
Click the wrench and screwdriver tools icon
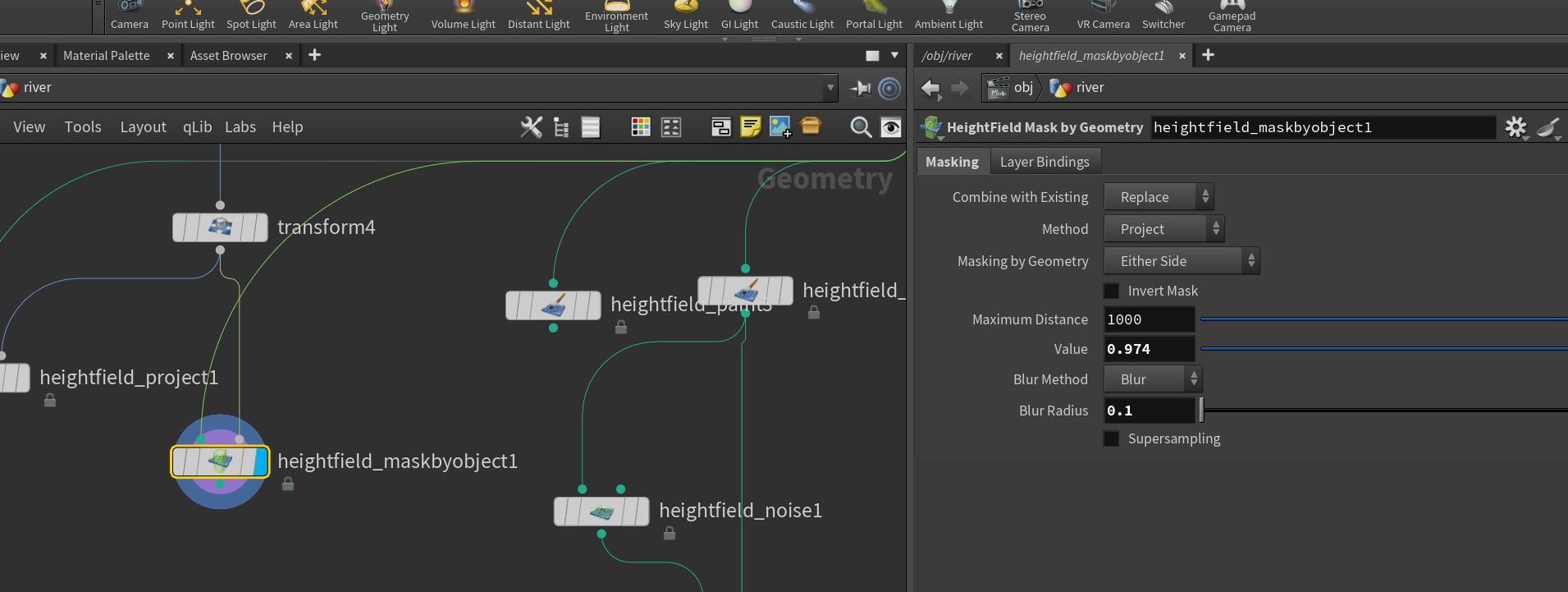532,126
